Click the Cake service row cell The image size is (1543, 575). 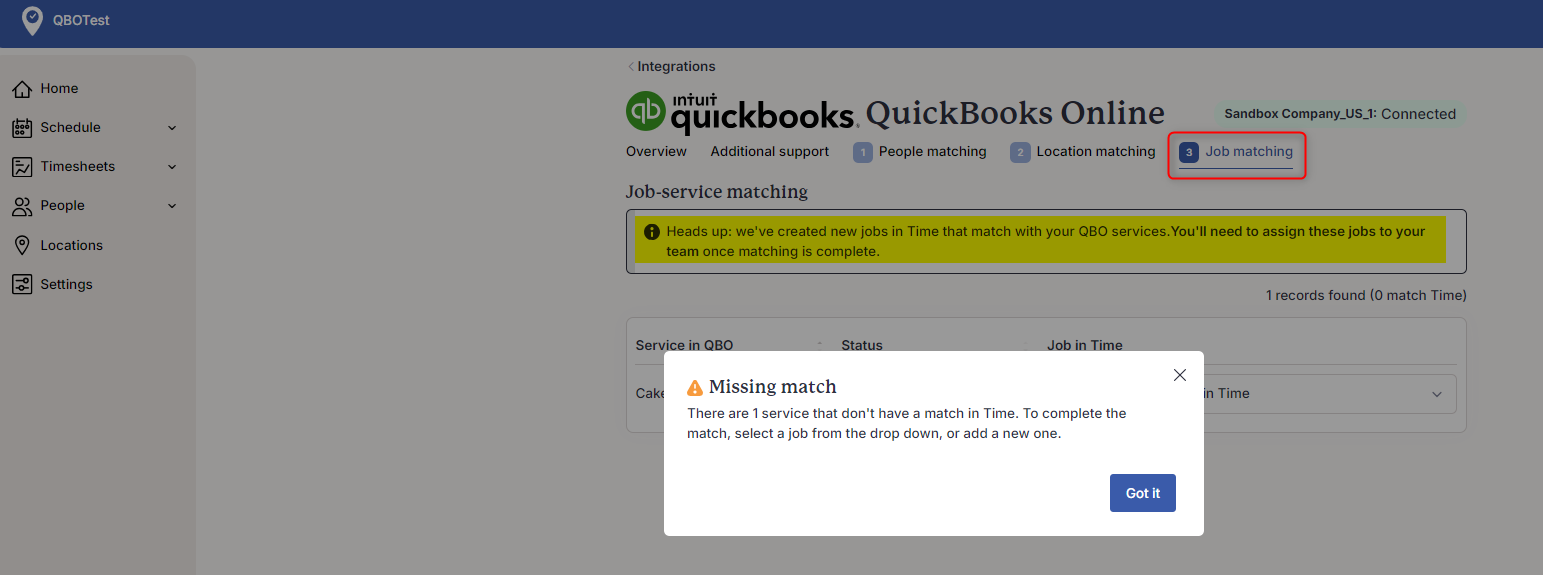(651, 393)
